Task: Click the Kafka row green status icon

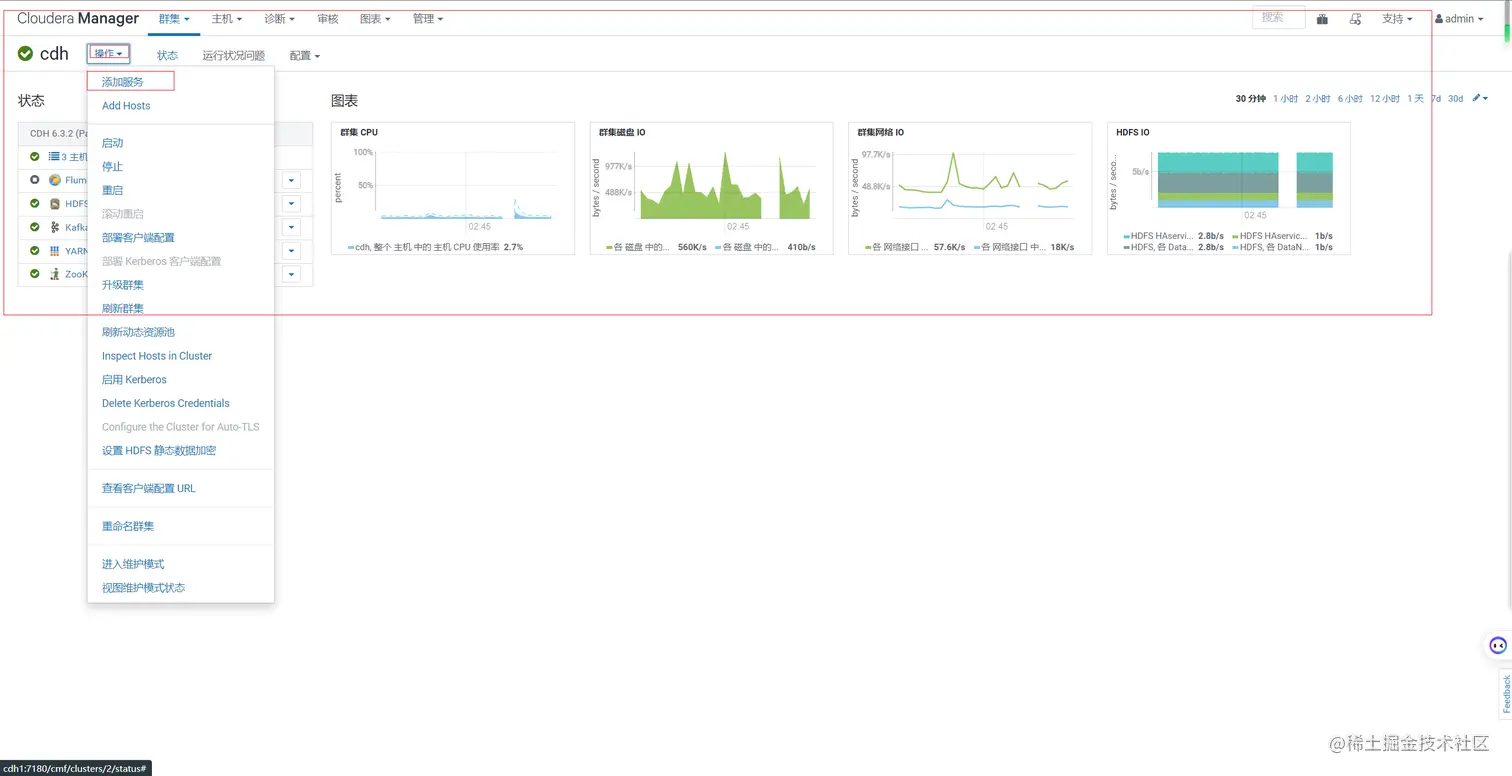Action: [35, 228]
